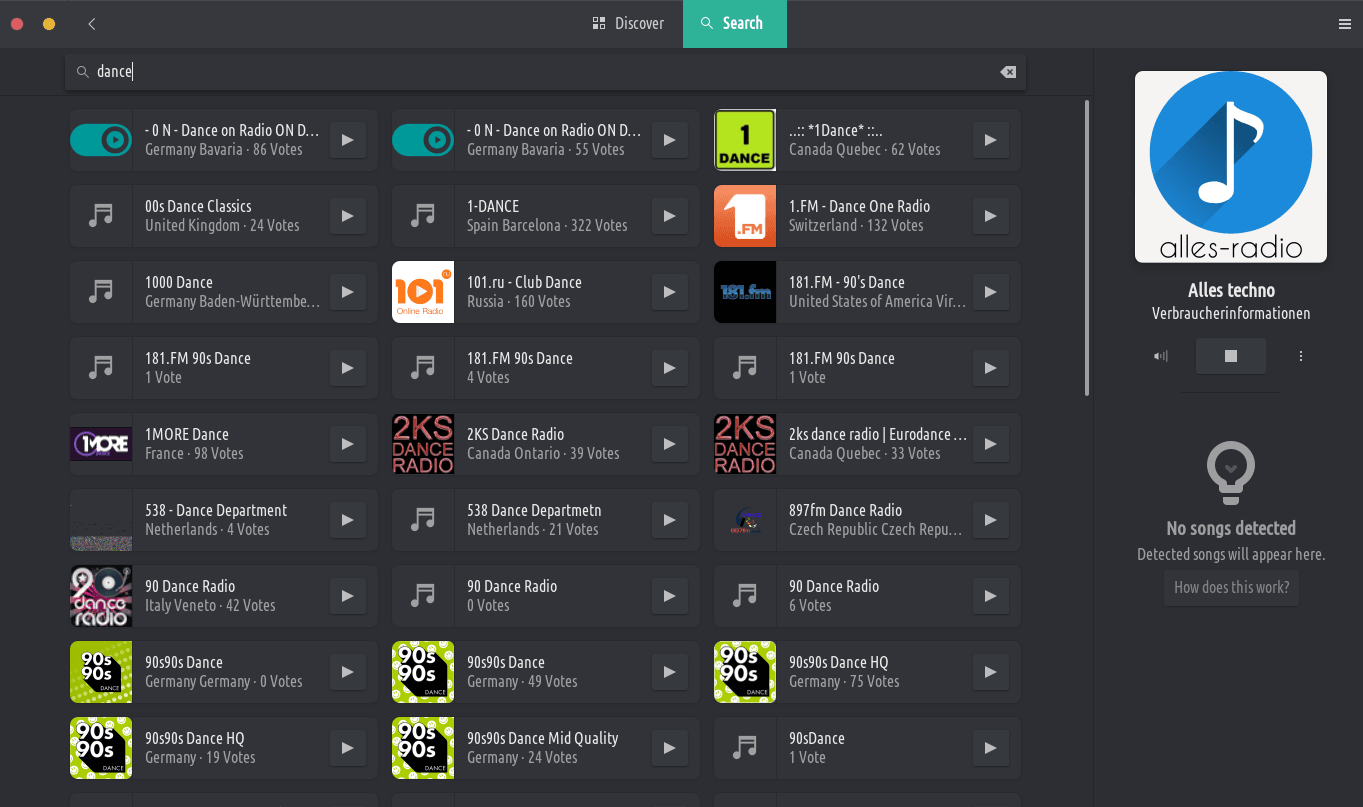This screenshot has height=807, width=1363.
Task: Open the volume control speaker icon
Action: [1161, 356]
